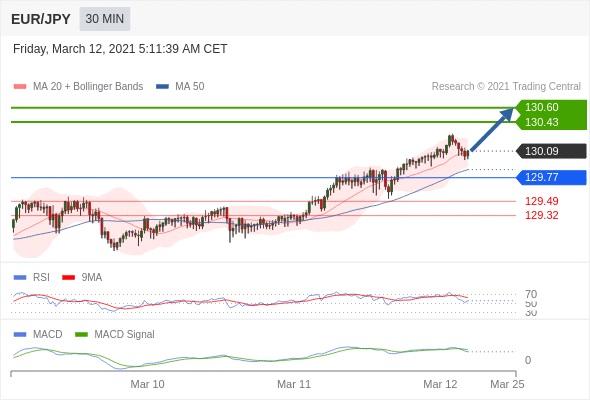
Task: Click the RSI legend blue swatch
Action: 20,278
